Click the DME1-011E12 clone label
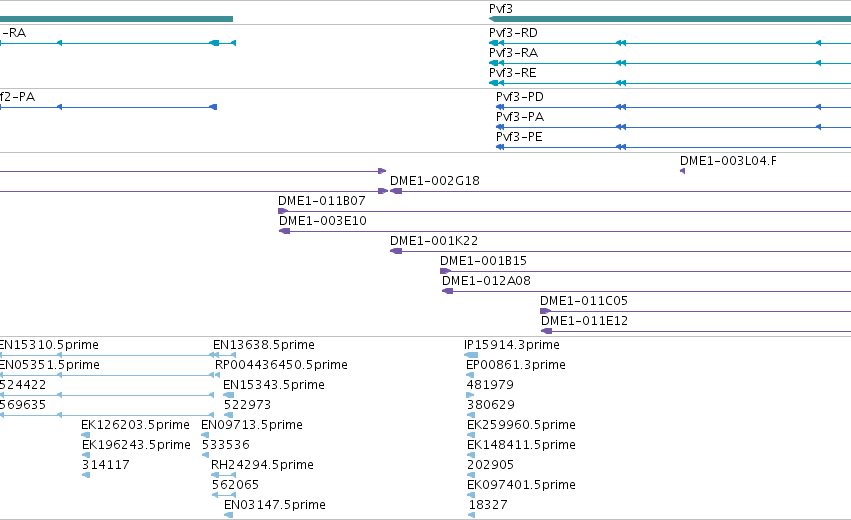This screenshot has height=520, width=851. 584,321
